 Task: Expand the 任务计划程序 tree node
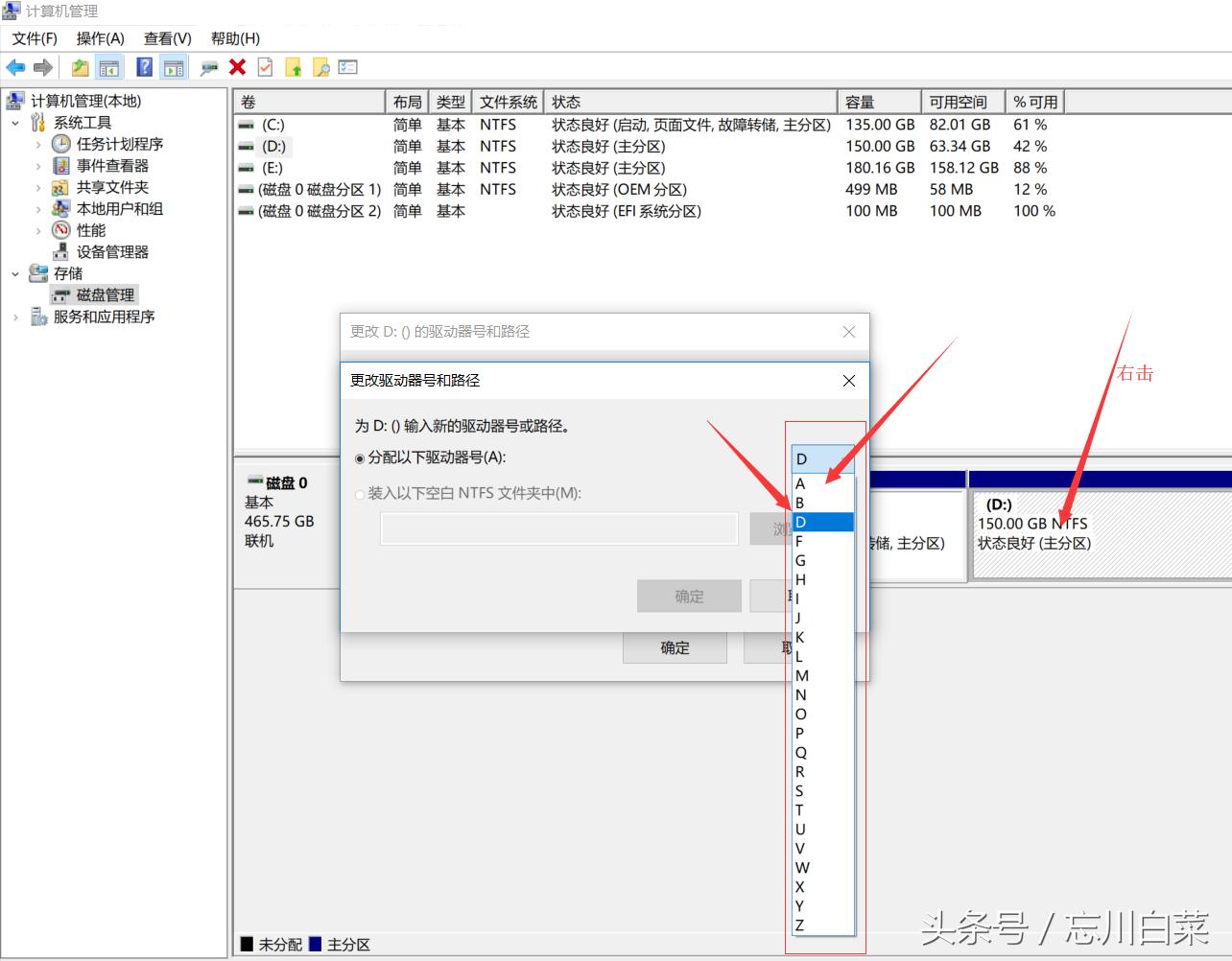(38, 144)
